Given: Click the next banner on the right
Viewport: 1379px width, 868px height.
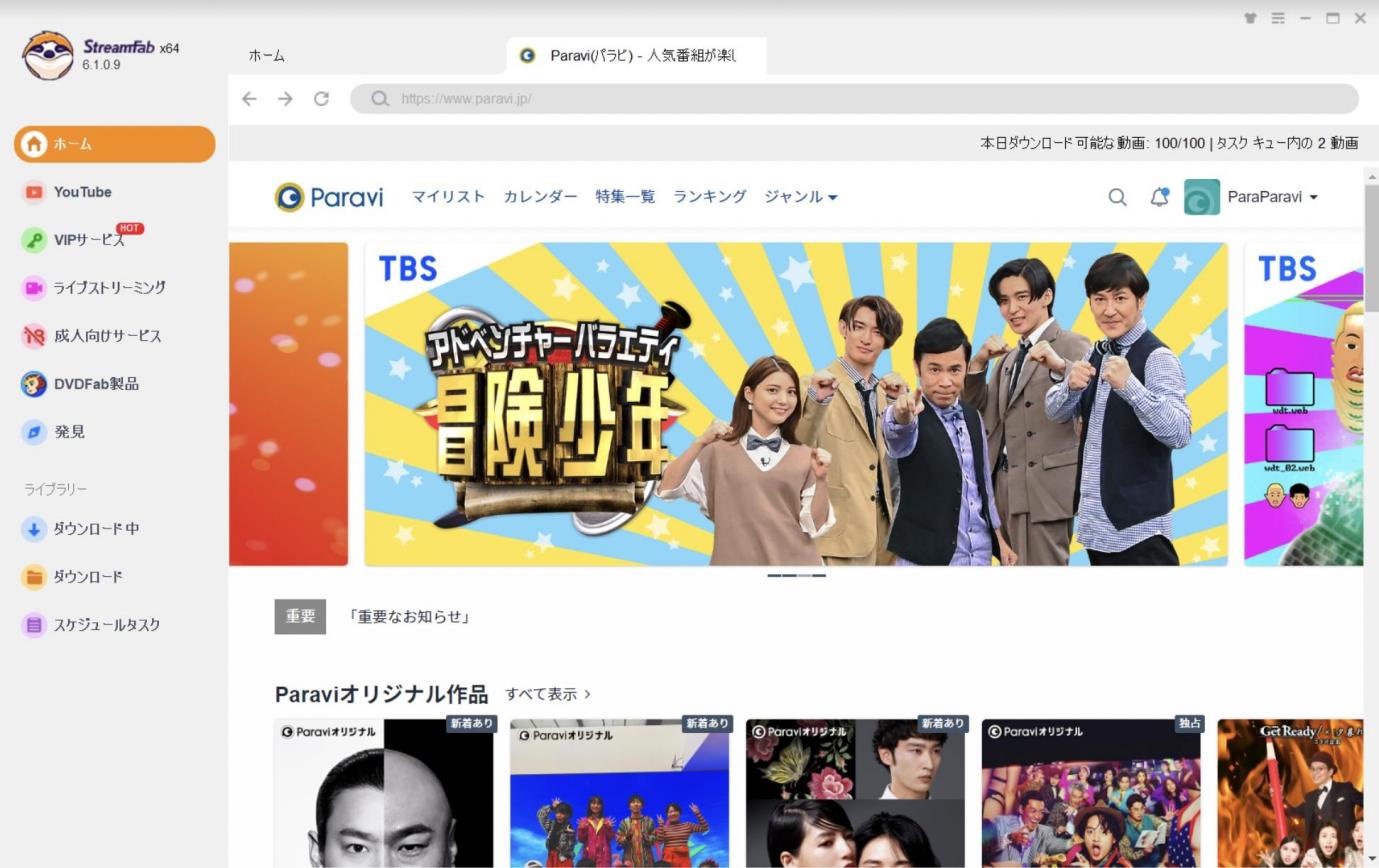Looking at the screenshot, I should point(1303,404).
